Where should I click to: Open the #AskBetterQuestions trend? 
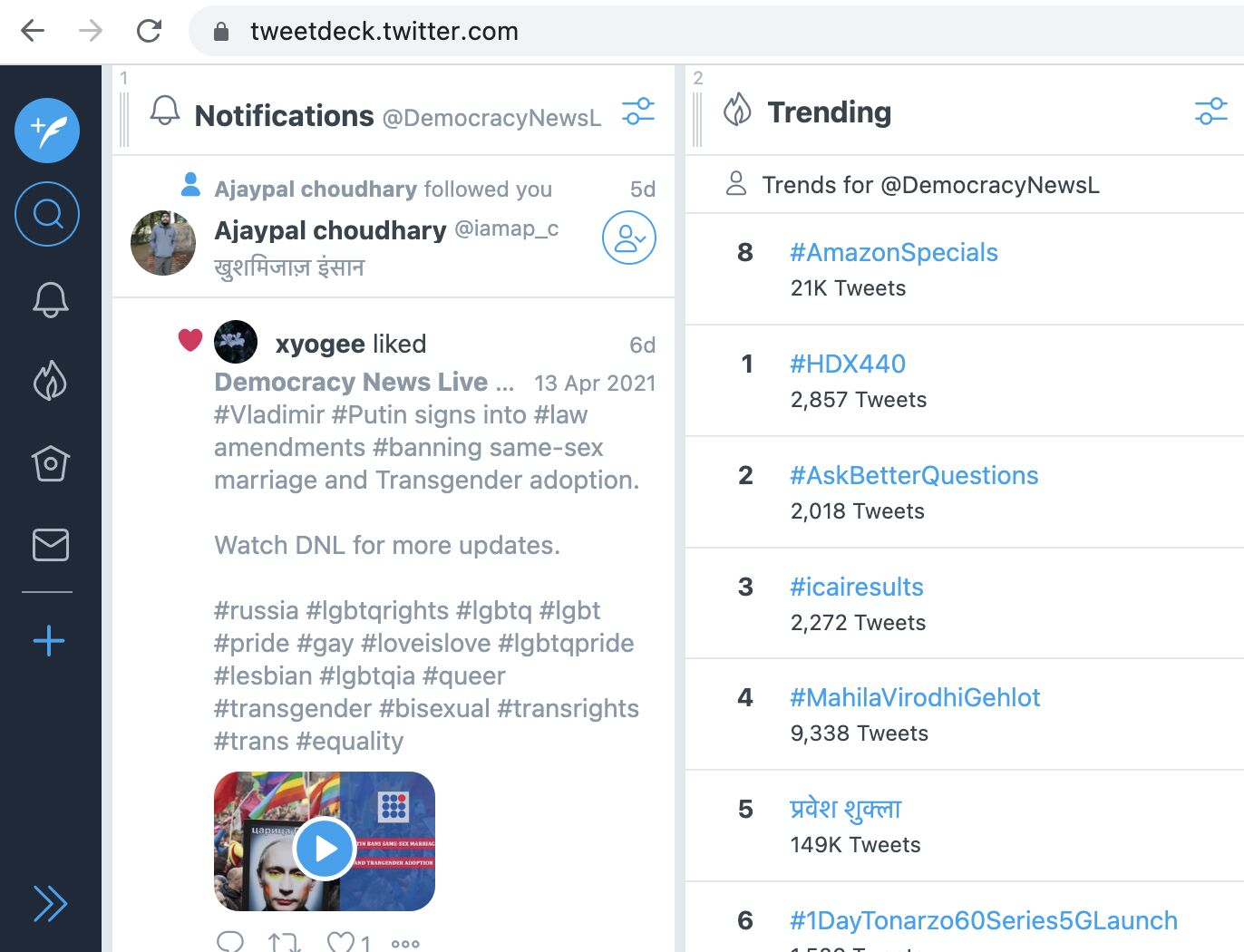(x=914, y=475)
